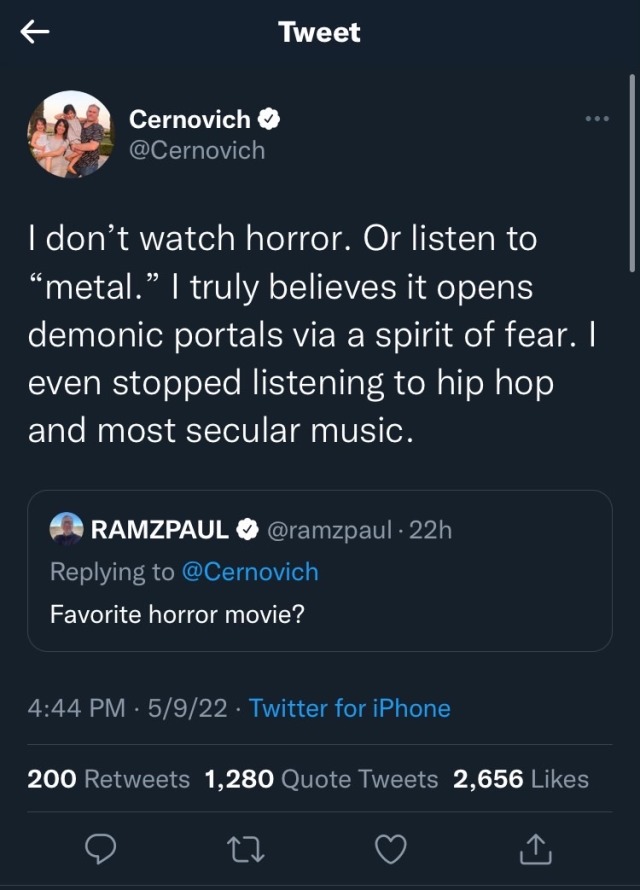
Task: View the 200 Retweets list
Action: point(108,779)
